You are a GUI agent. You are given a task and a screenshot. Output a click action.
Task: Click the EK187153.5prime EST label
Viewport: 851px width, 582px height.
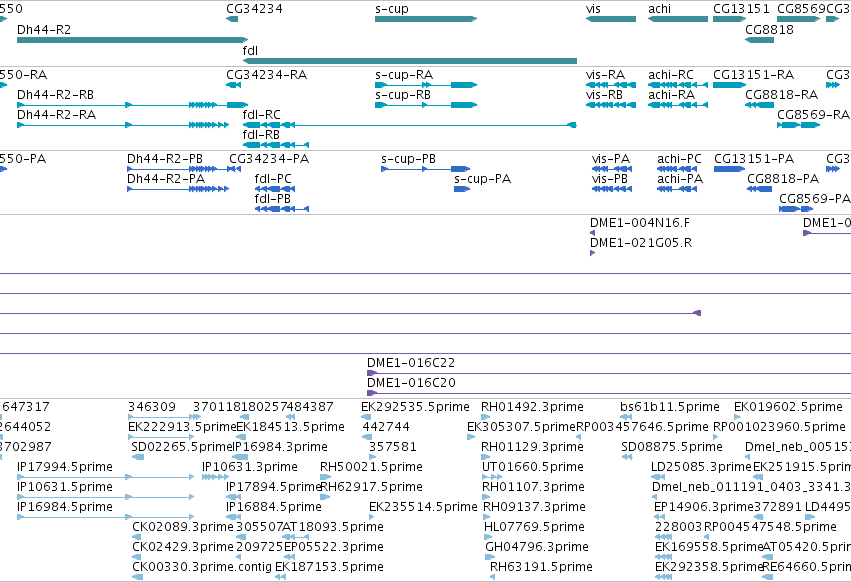[x=329, y=567]
